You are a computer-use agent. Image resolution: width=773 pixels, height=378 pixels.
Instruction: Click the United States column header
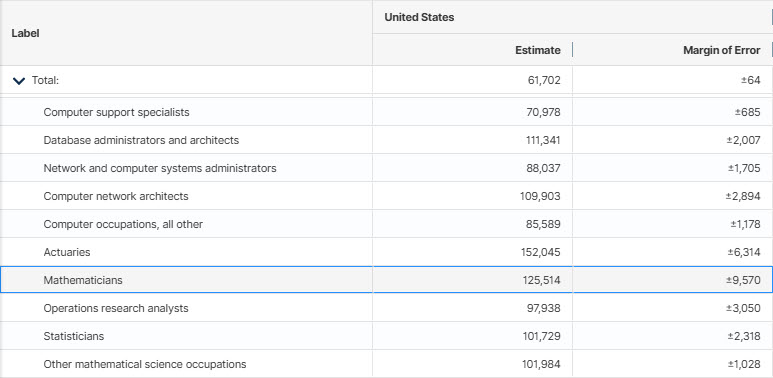point(420,17)
